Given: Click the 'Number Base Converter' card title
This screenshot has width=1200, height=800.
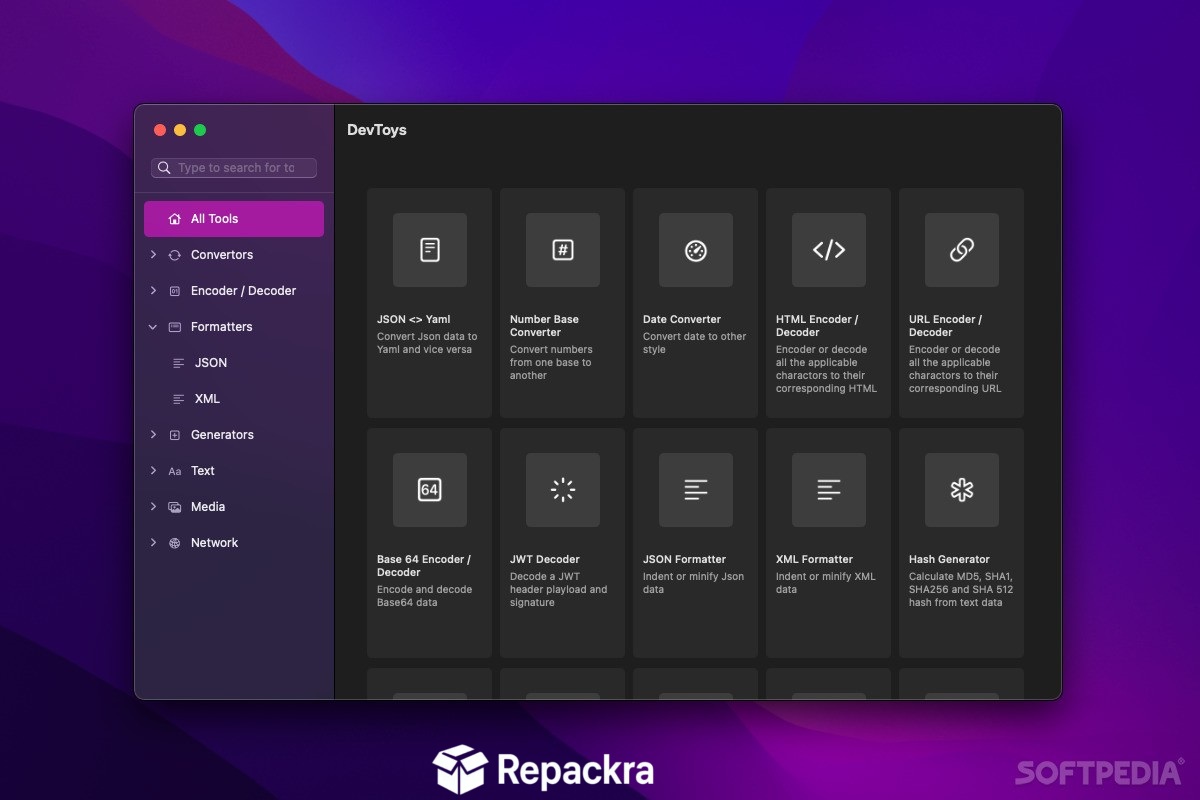Looking at the screenshot, I should tap(544, 326).
